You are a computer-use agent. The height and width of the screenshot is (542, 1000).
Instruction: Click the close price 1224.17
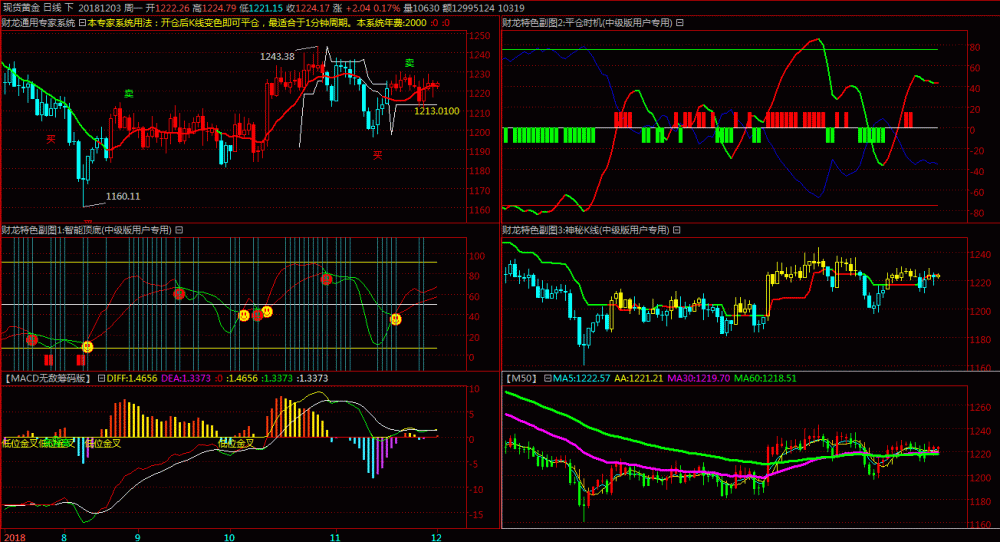(x=312, y=8)
